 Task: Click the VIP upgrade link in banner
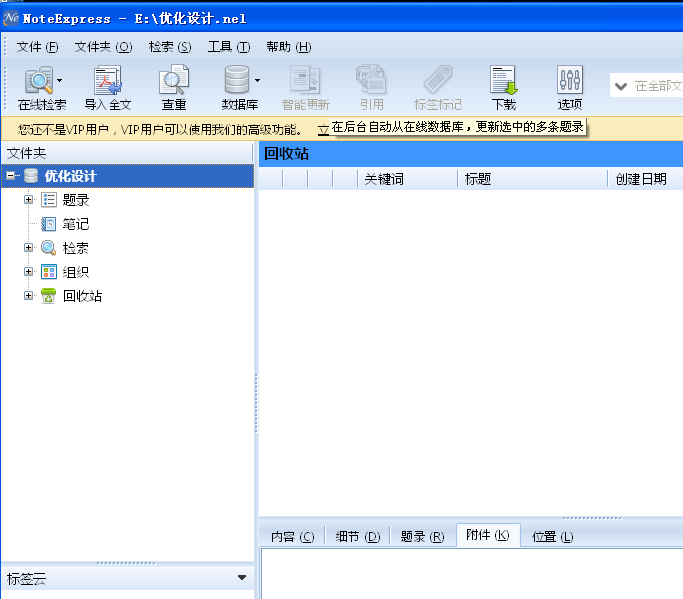pyautogui.click(x=323, y=129)
